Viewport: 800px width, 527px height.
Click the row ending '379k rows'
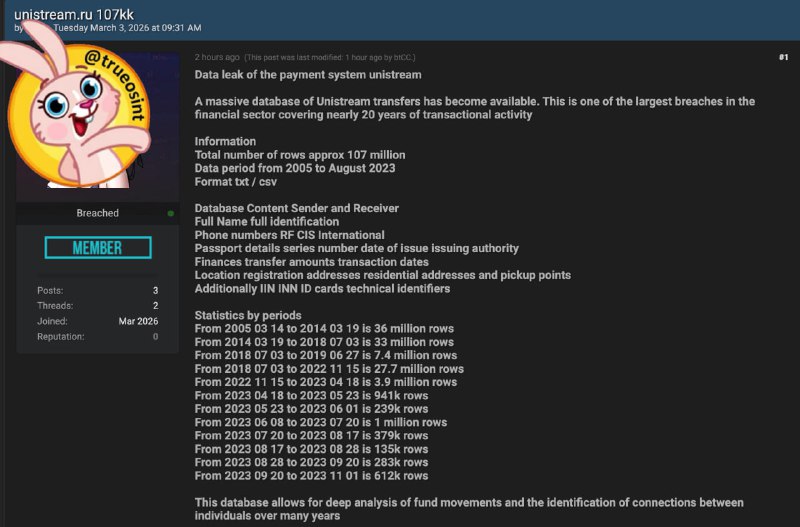pyautogui.click(x=311, y=436)
